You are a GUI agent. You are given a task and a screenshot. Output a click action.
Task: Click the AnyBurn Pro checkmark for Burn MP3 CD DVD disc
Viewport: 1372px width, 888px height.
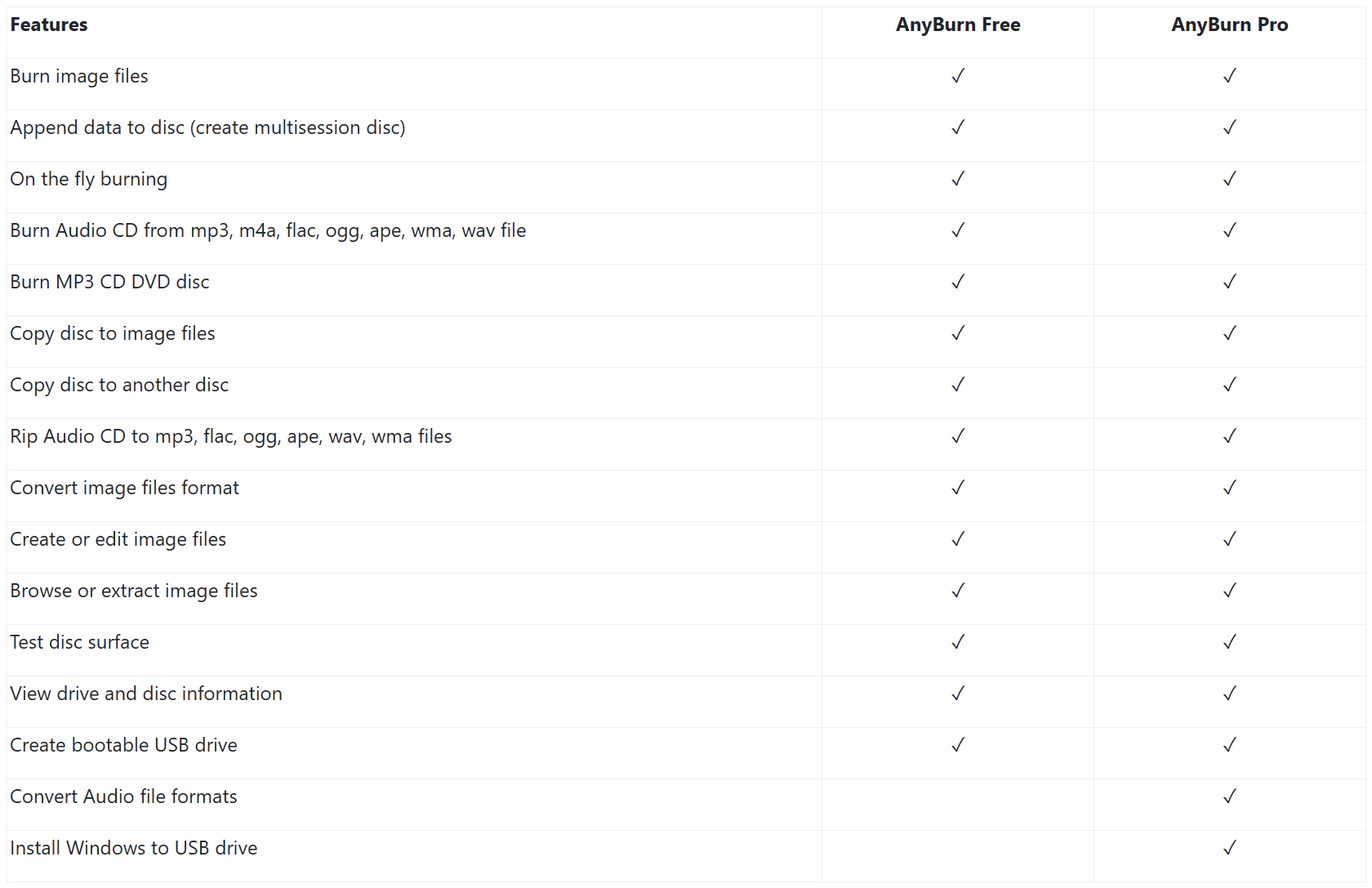click(1229, 282)
